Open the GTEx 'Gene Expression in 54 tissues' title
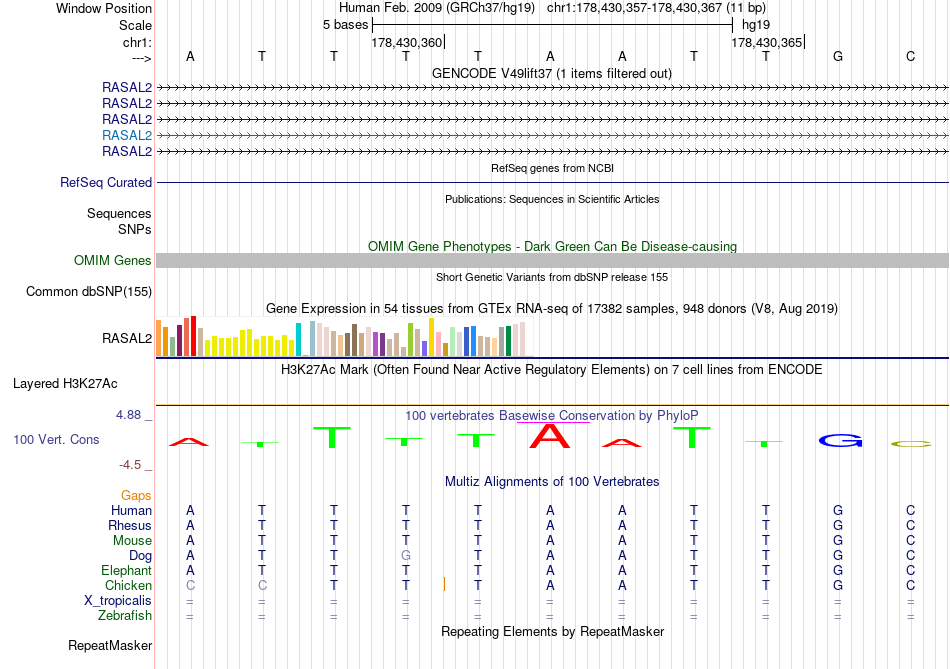 (x=552, y=308)
